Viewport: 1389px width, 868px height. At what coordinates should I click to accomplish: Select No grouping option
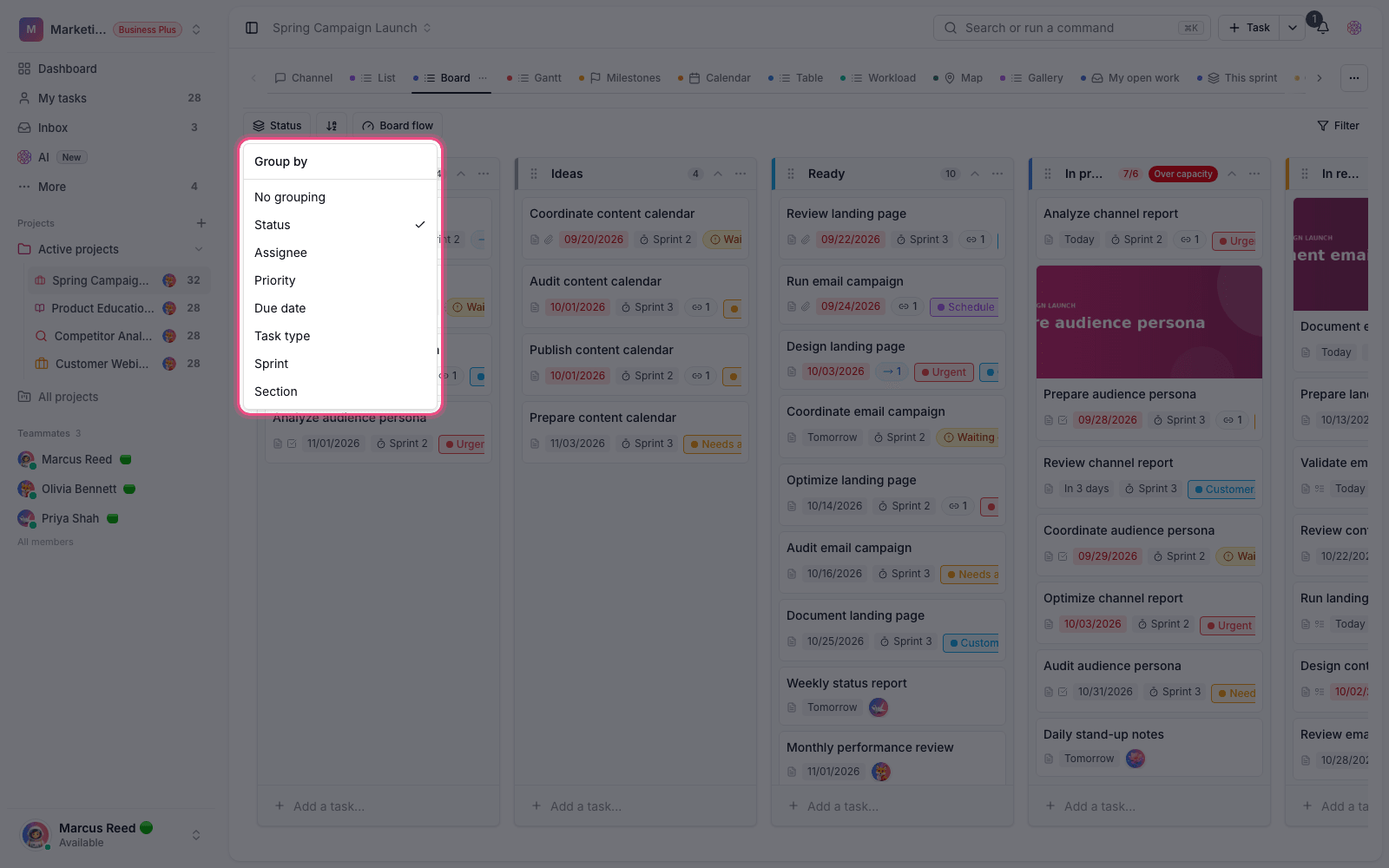tap(340, 197)
